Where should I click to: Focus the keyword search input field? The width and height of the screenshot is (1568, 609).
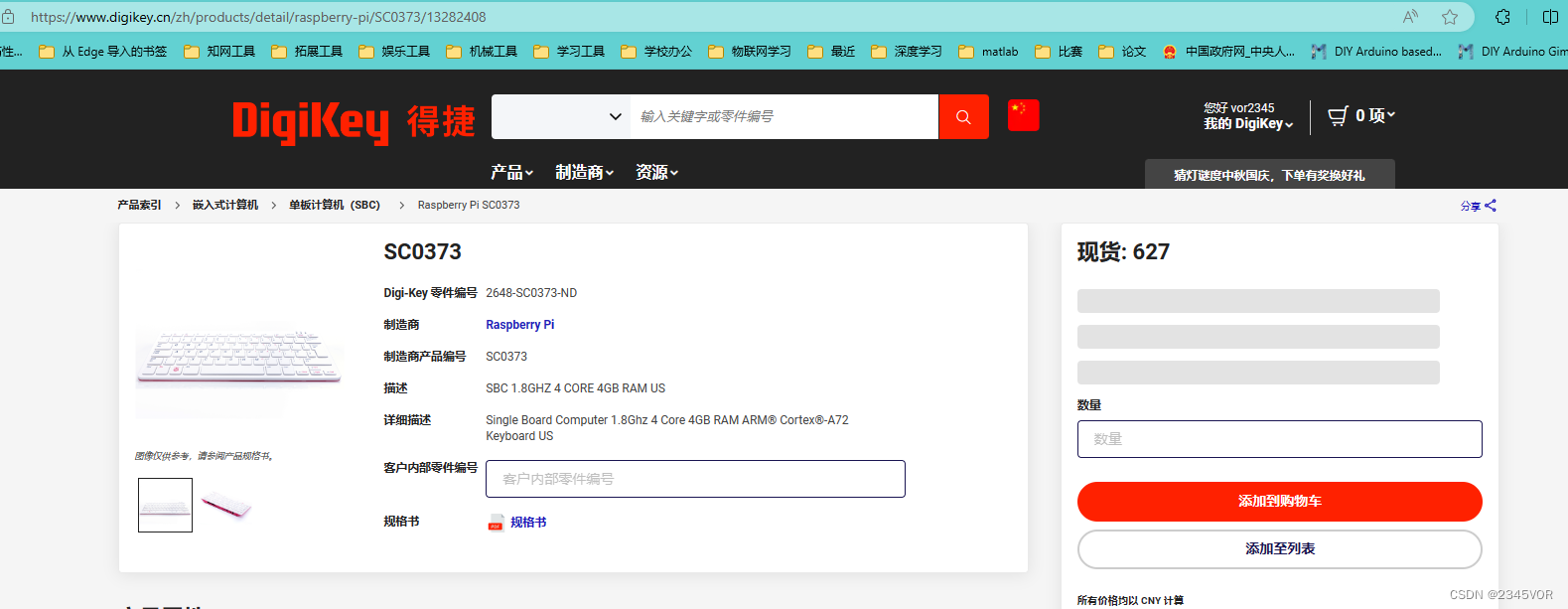point(784,116)
